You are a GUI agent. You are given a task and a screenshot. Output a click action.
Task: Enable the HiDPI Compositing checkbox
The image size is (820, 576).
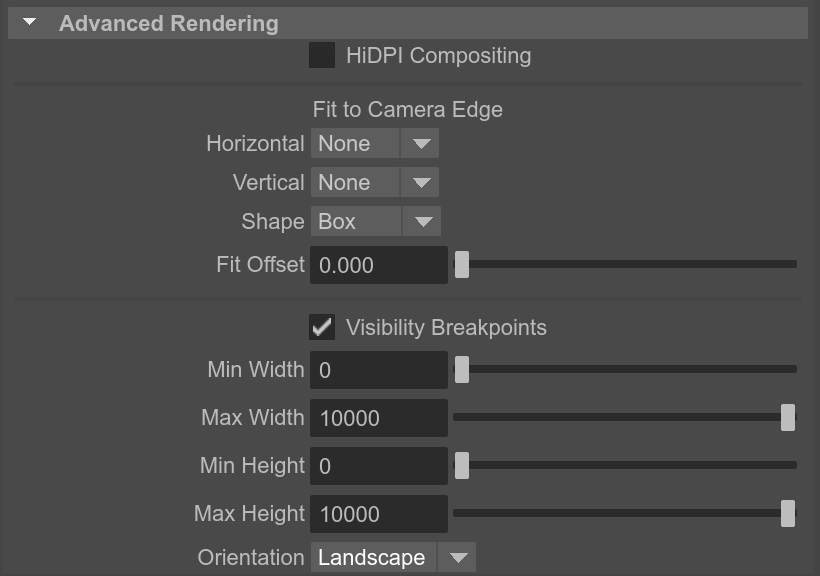[322, 55]
